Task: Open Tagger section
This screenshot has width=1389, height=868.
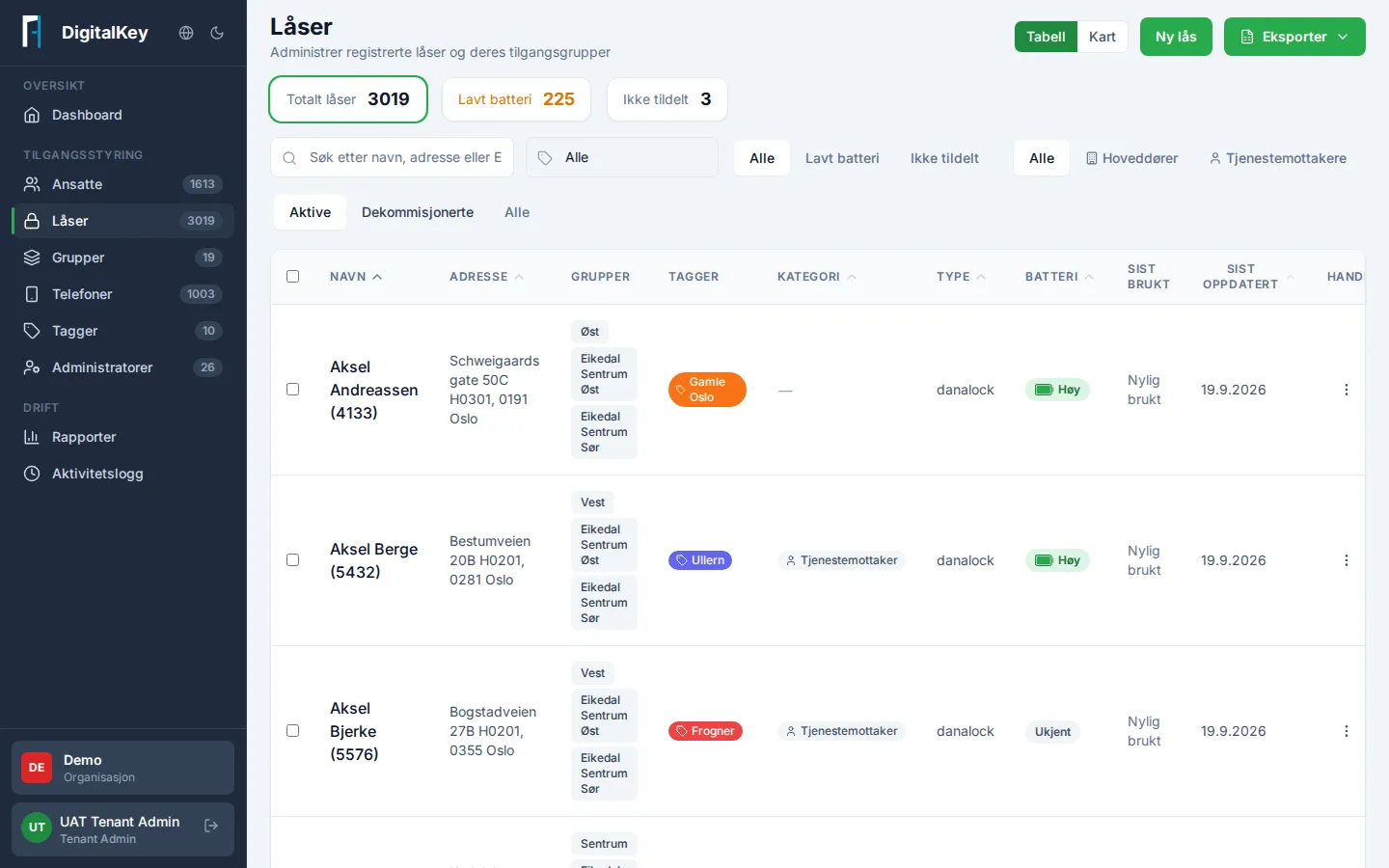Action: pos(123,331)
